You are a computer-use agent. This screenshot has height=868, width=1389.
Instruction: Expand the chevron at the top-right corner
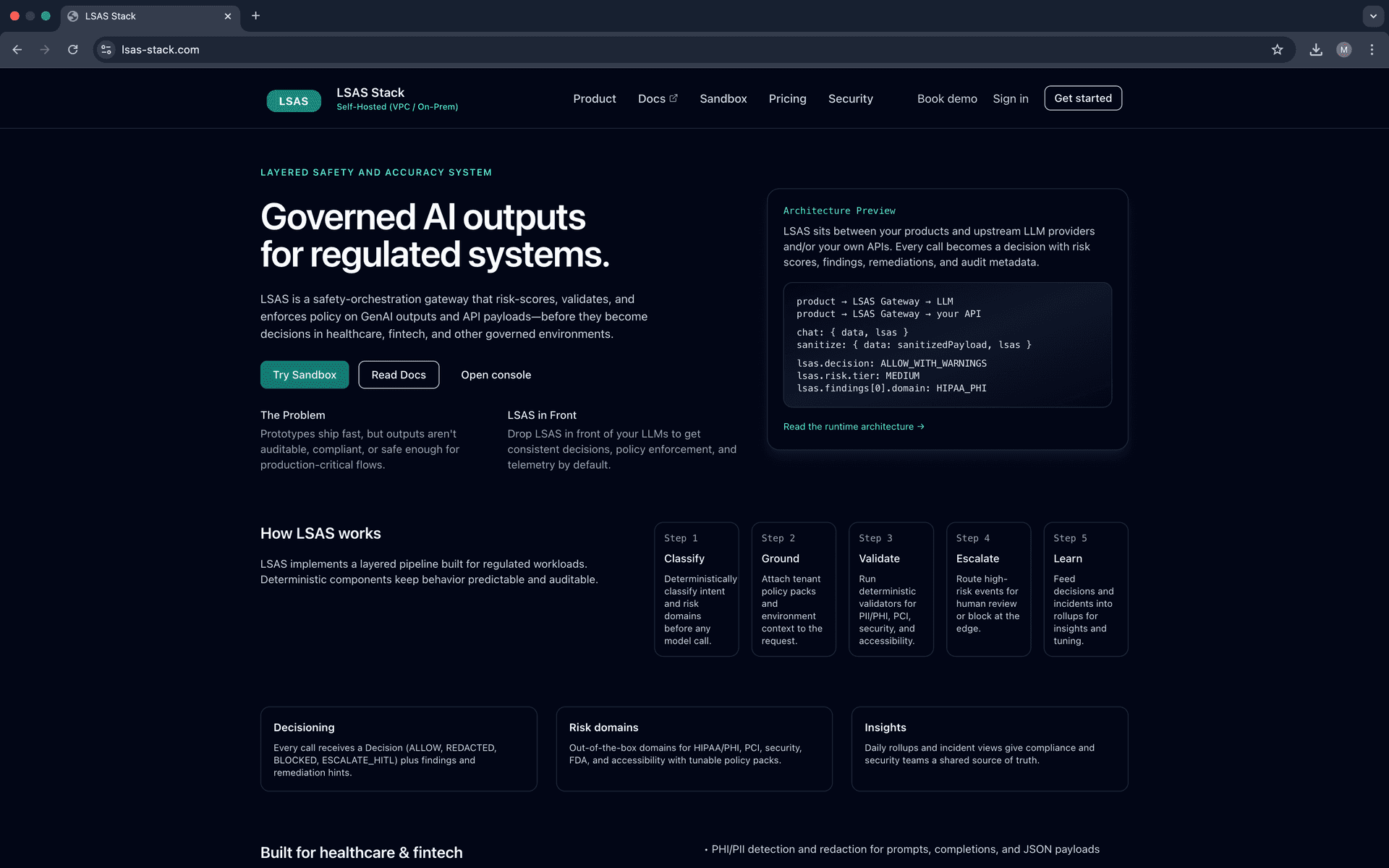(x=1372, y=16)
